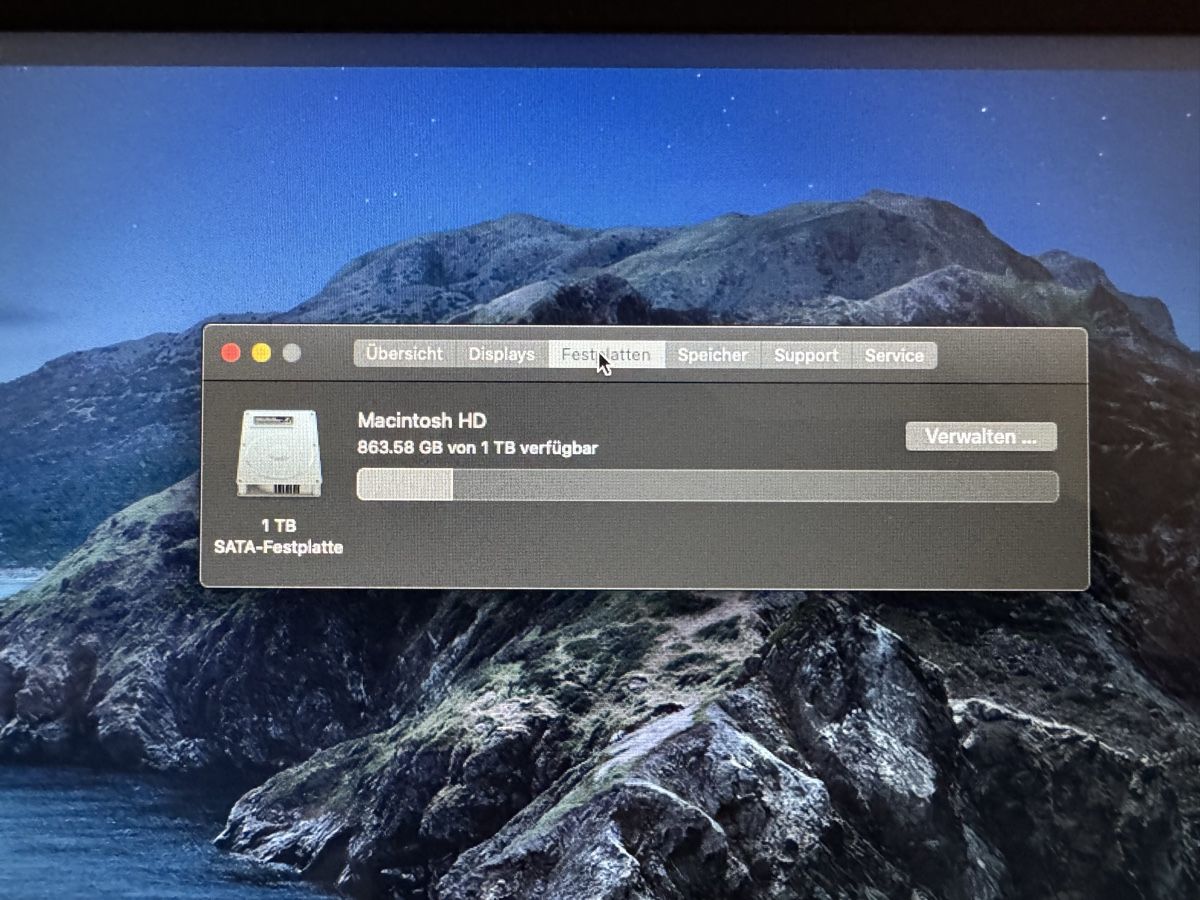Click the Macintosh HD drive icon
Viewport: 1200px width, 900px height.
point(279,453)
